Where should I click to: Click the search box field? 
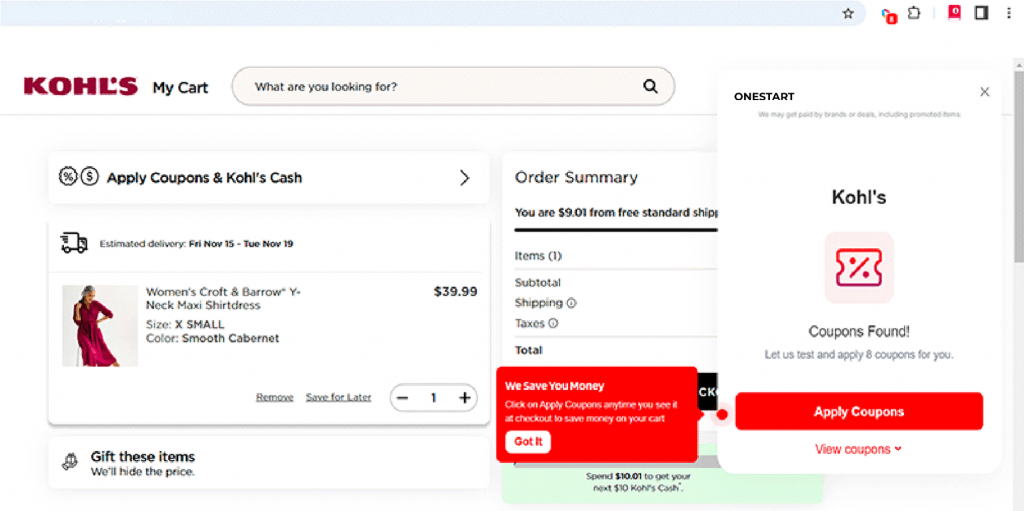click(x=453, y=86)
